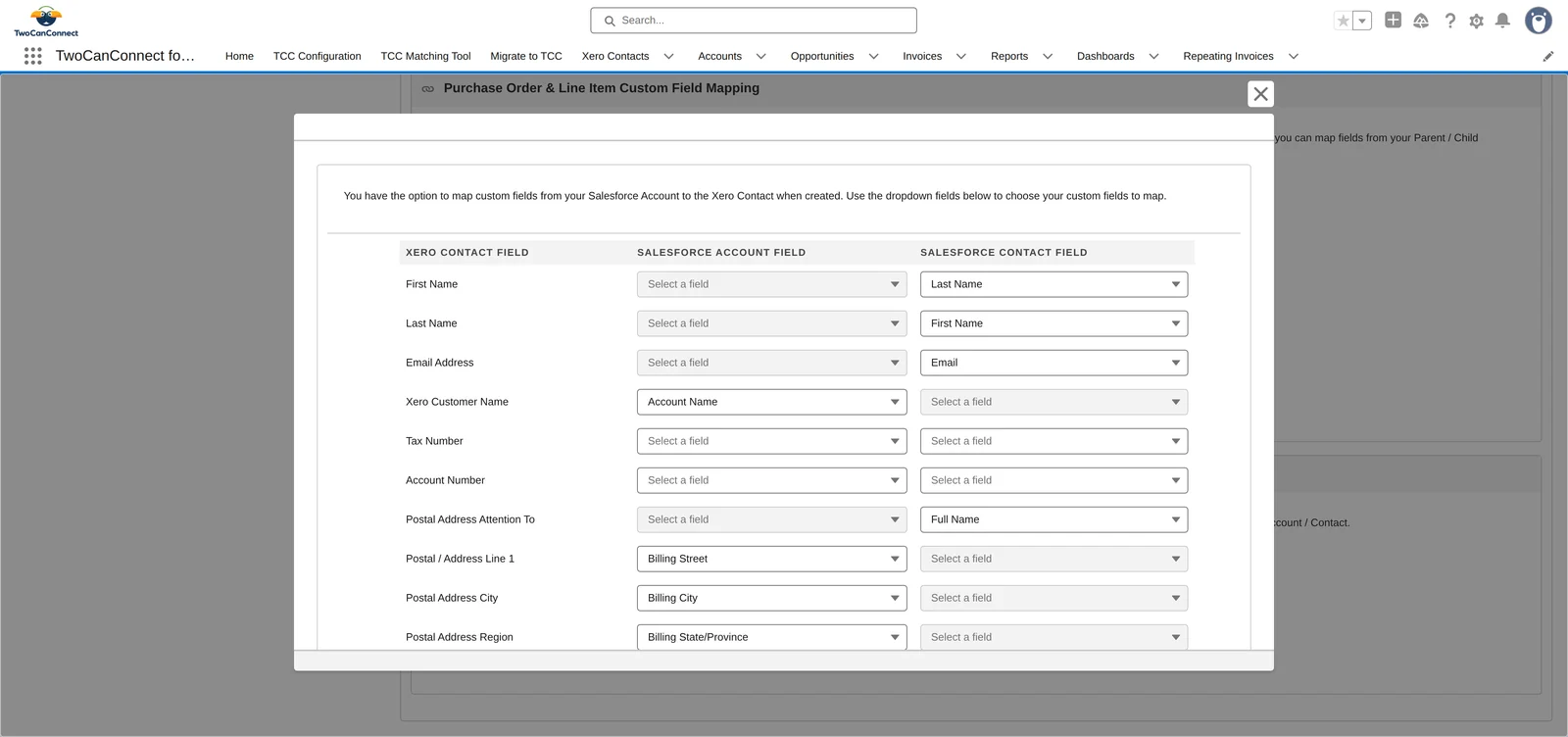
Task: Open Salesforce Contact dropdown for First Name row
Action: (1053, 284)
